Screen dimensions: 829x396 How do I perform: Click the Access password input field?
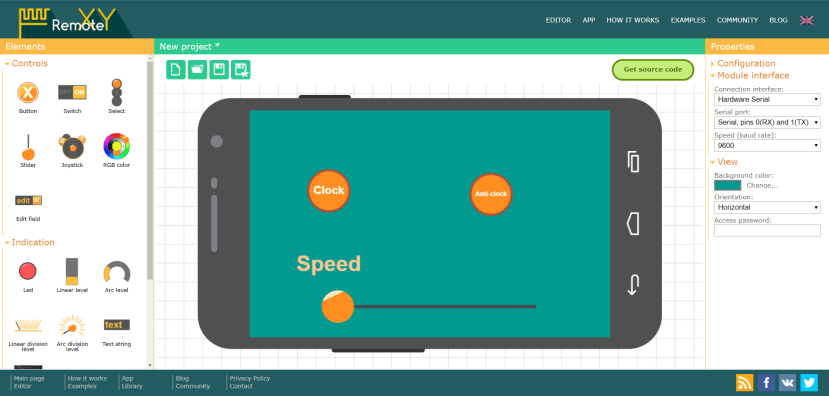767,231
